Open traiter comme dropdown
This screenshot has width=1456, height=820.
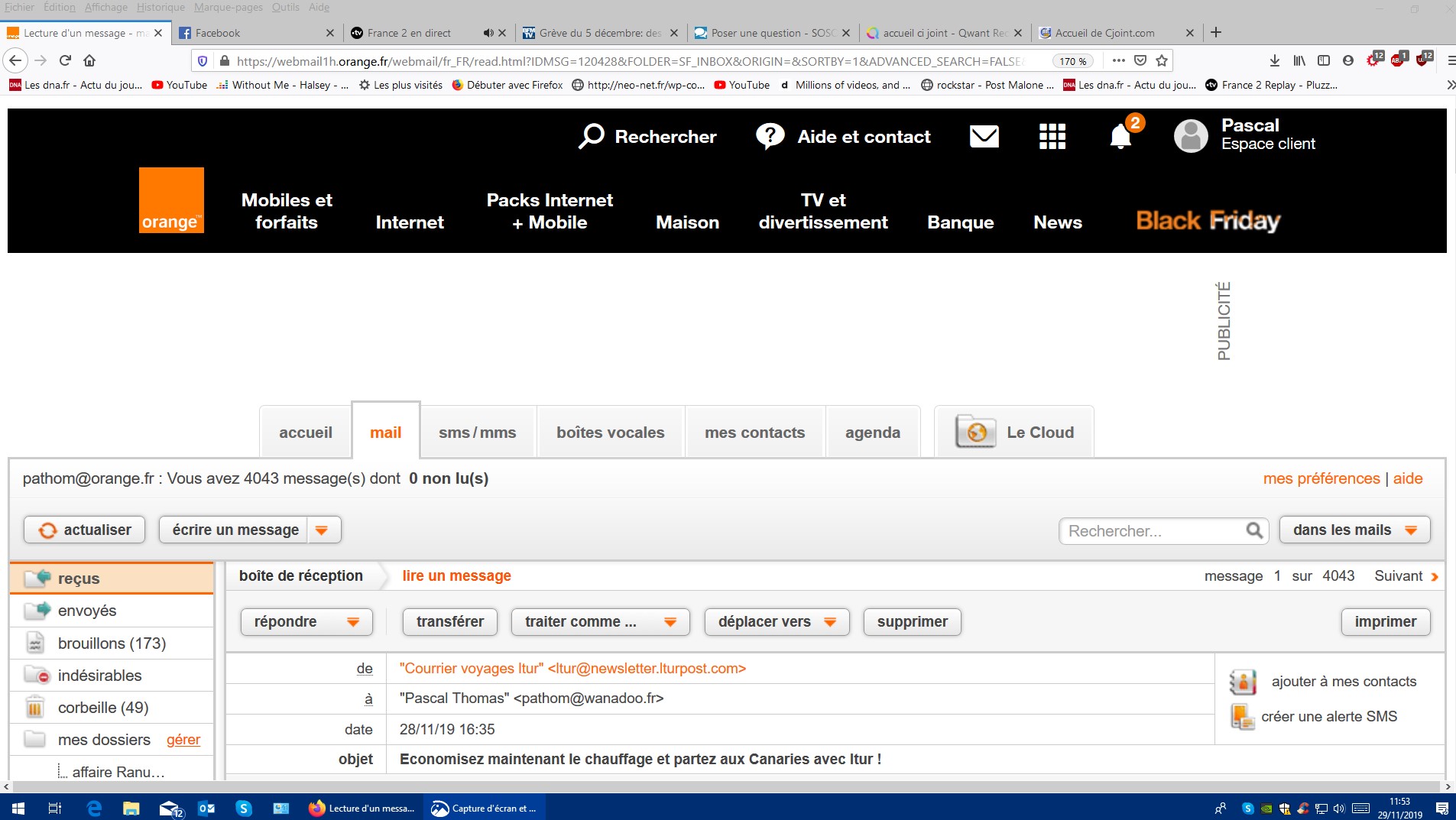coord(601,622)
